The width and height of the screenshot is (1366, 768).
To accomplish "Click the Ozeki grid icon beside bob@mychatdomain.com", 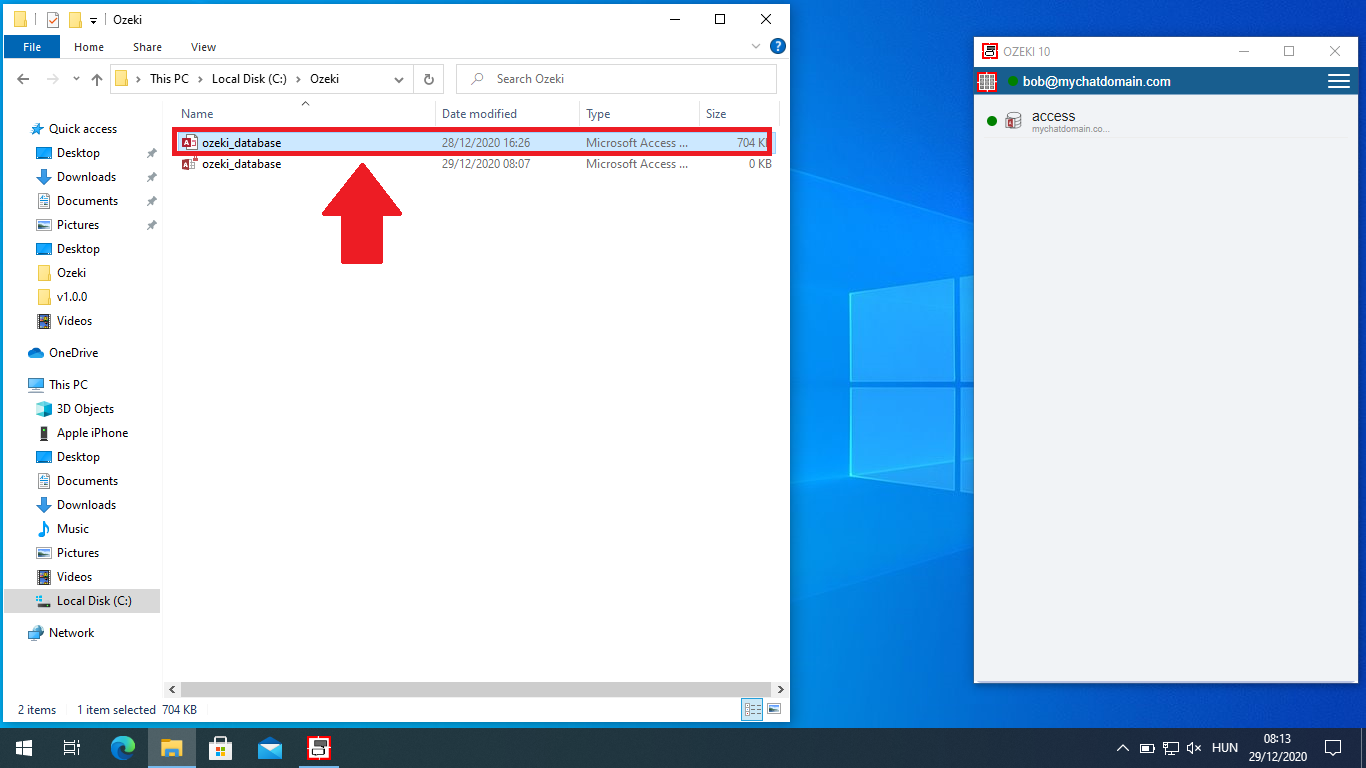I will (986, 82).
